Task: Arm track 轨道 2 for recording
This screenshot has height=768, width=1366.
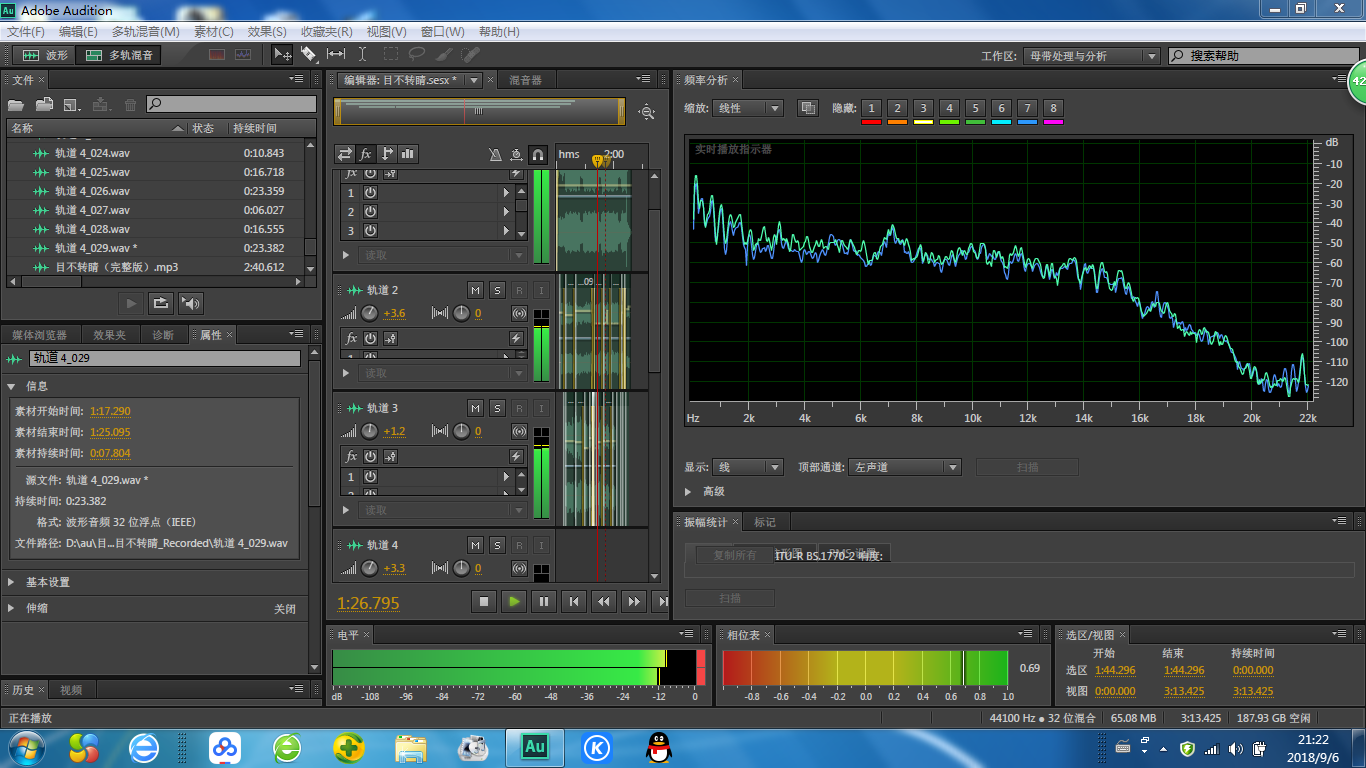Action: point(519,290)
